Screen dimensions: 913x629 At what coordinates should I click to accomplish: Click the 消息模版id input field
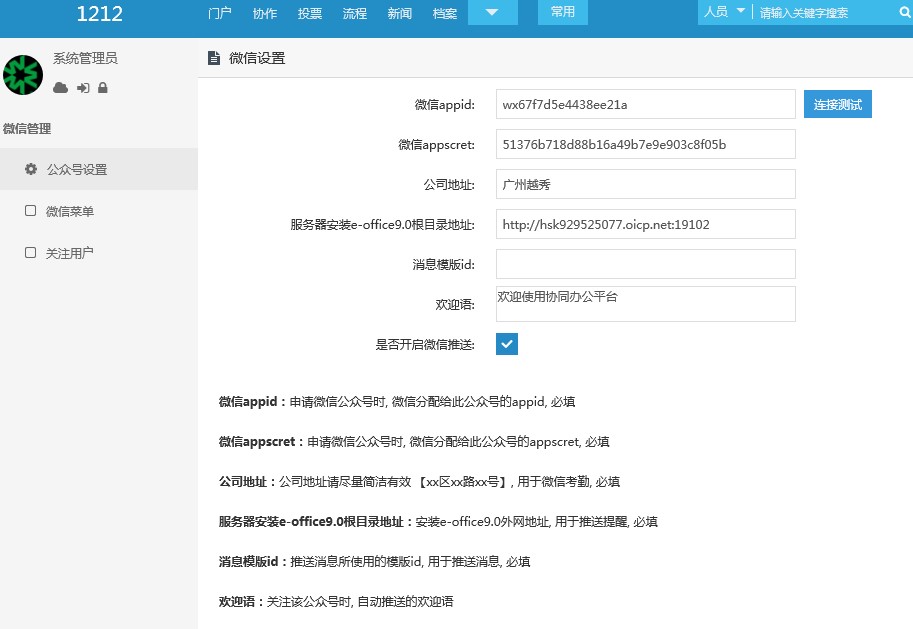(x=645, y=264)
